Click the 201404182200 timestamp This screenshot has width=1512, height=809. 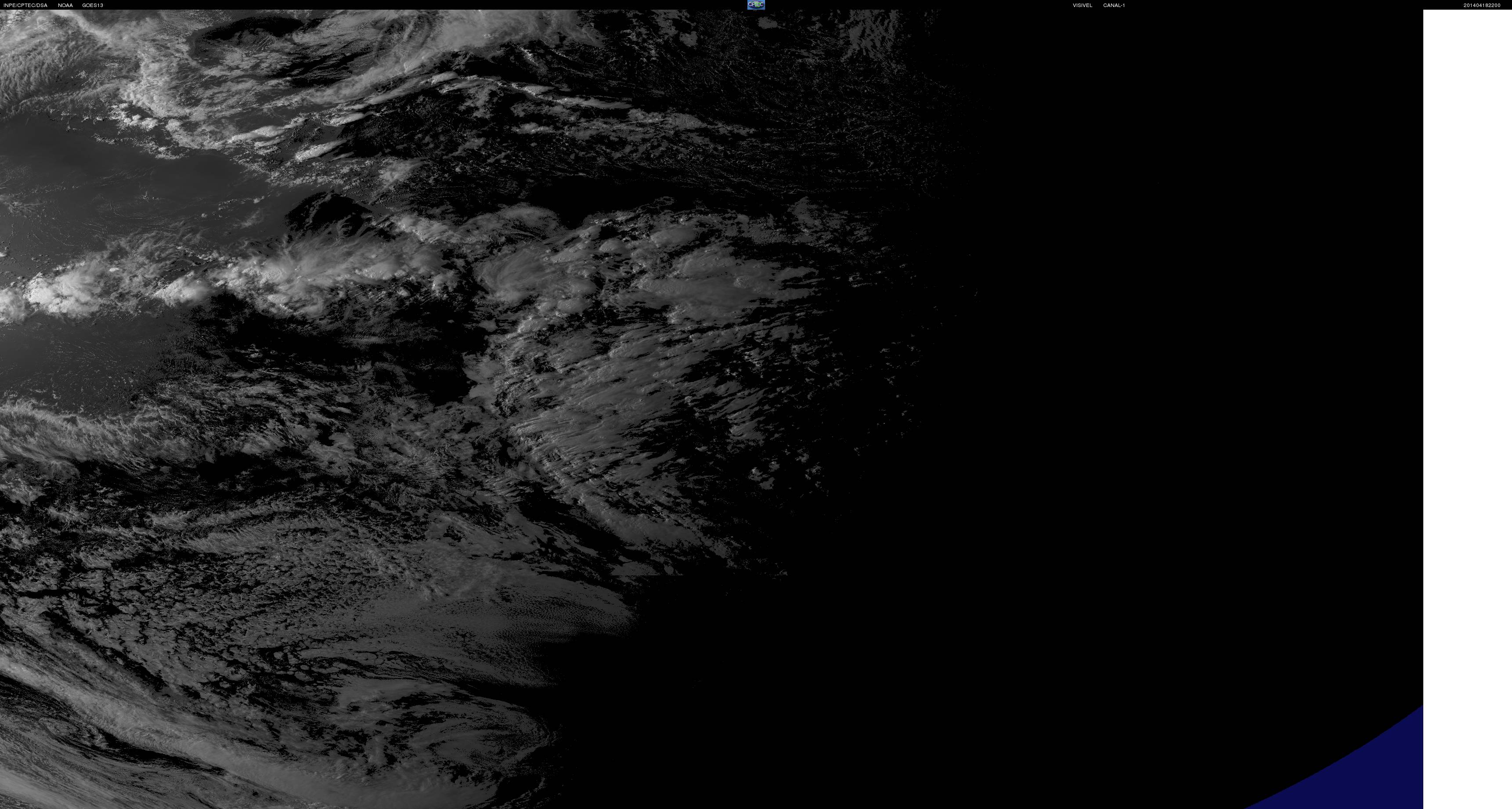click(x=1482, y=5)
